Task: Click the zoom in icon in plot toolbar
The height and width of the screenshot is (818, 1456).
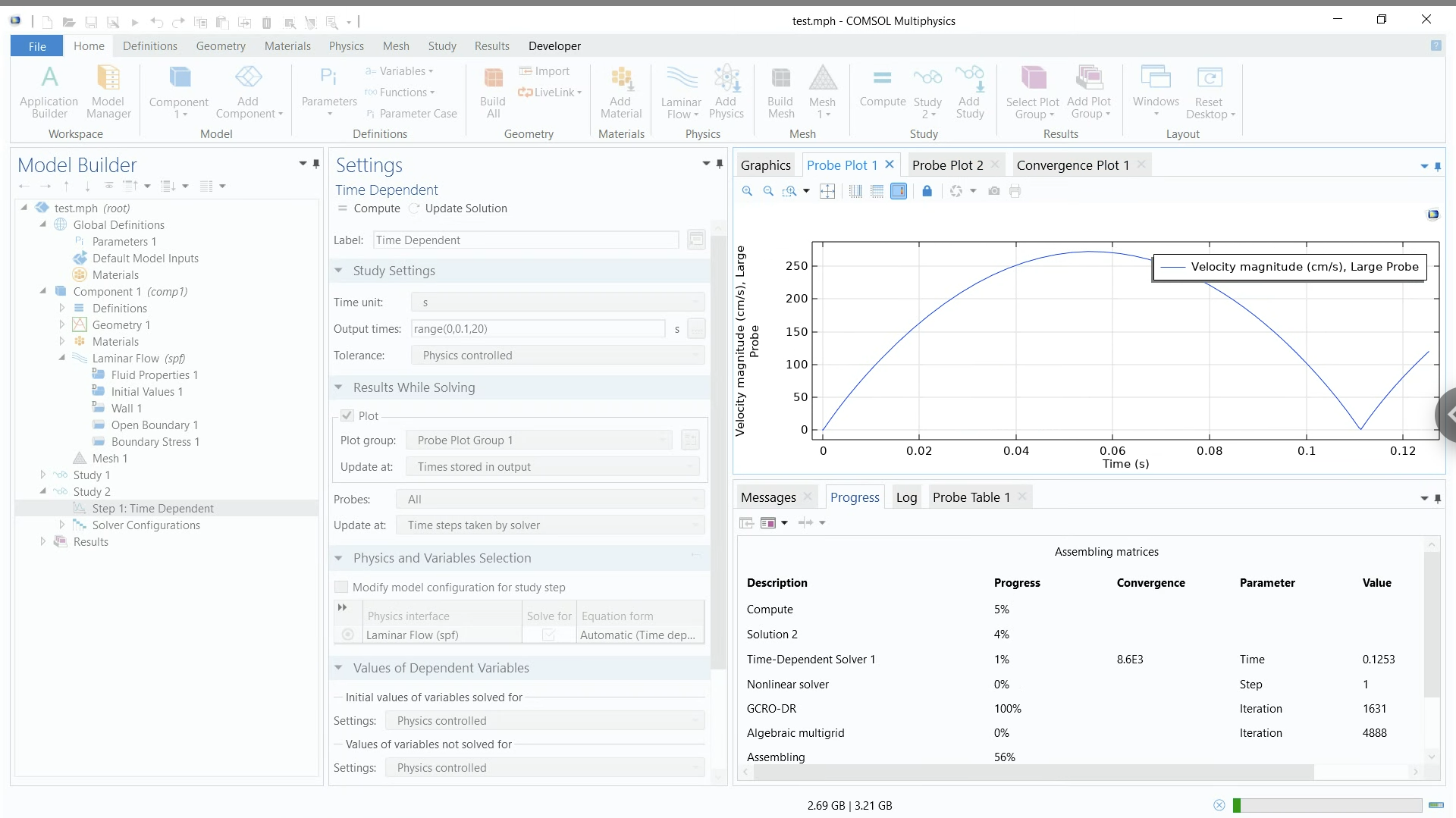Action: click(747, 191)
